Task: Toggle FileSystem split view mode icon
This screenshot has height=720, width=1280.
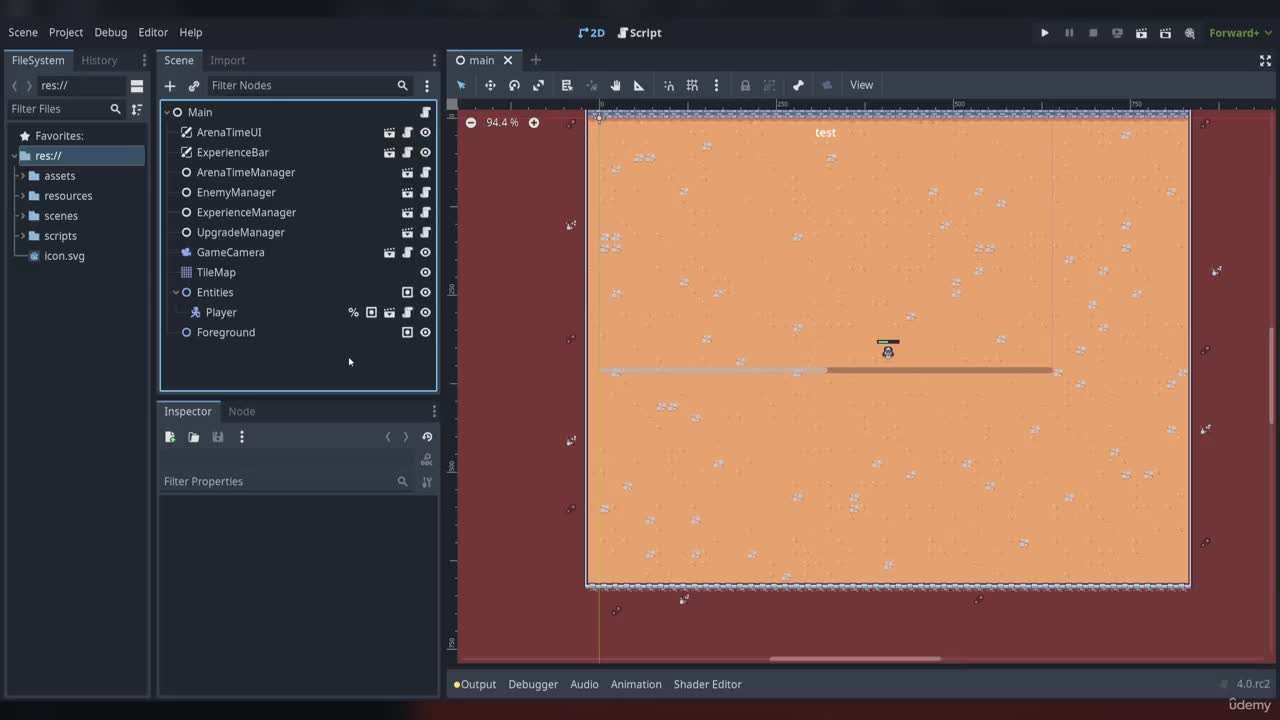Action: point(137,85)
